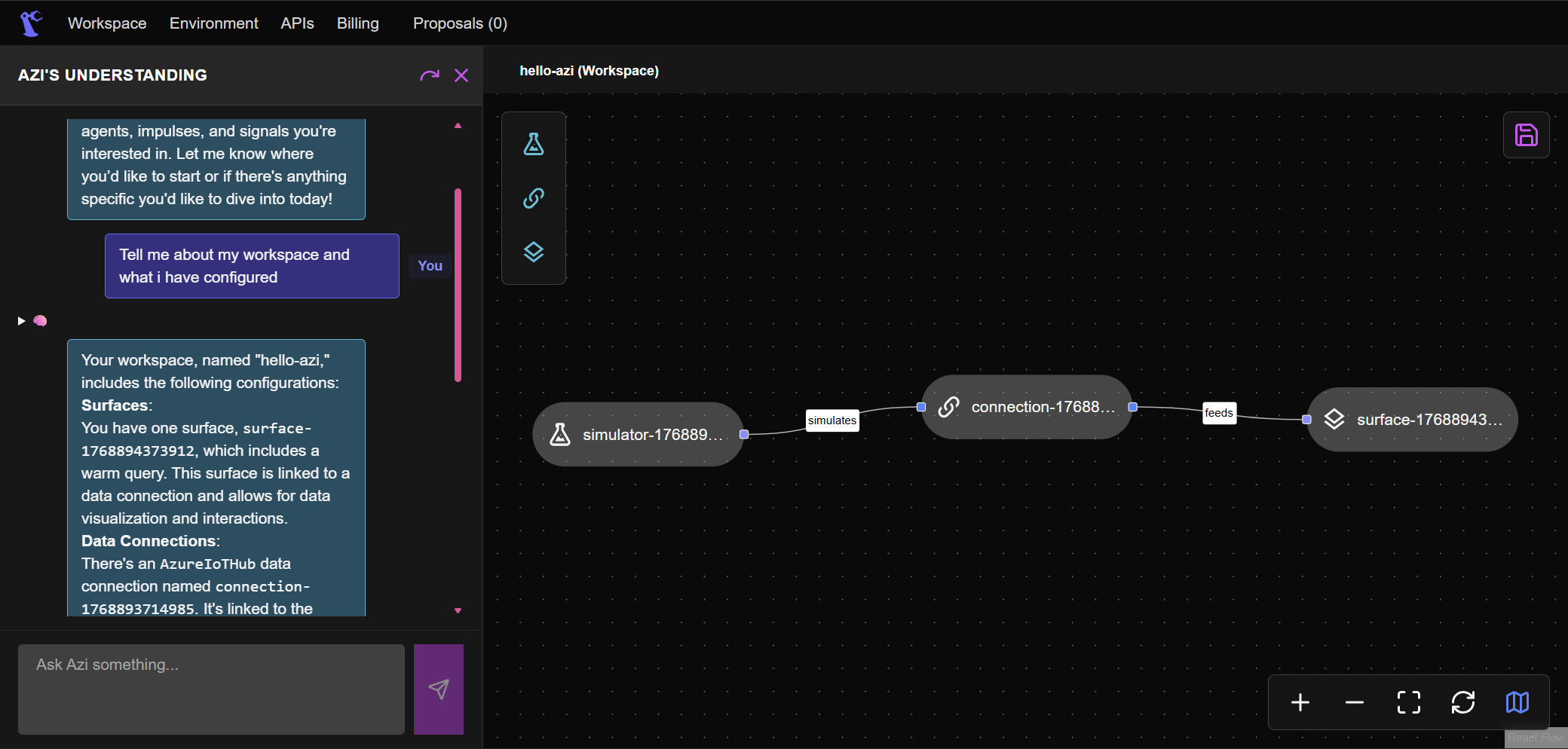
Task: Click the link icon in the connection node
Action: pos(949,407)
